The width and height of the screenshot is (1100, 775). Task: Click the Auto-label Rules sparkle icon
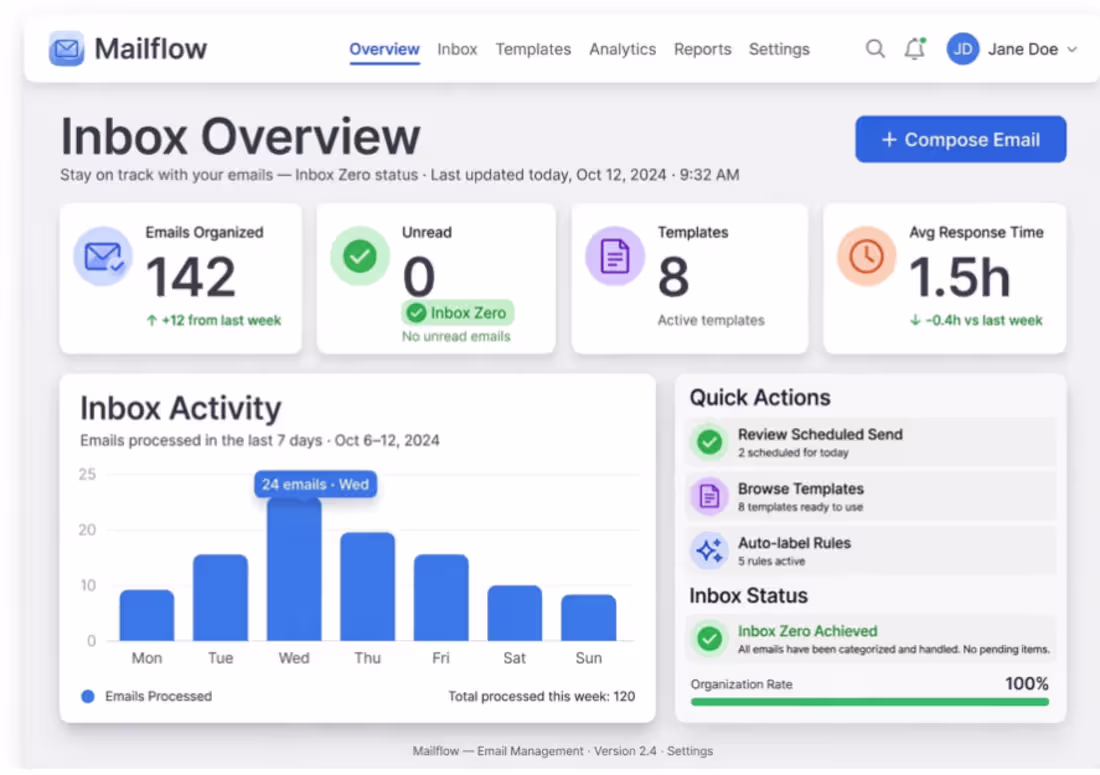point(709,551)
